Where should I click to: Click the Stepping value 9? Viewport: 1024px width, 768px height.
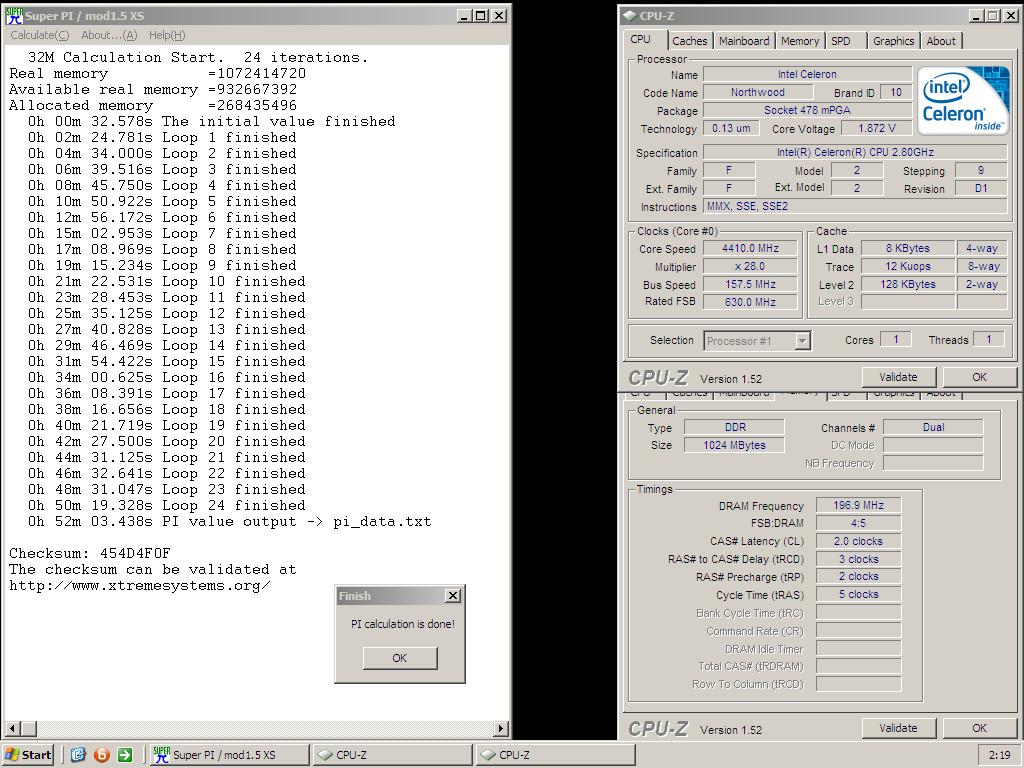pos(981,170)
